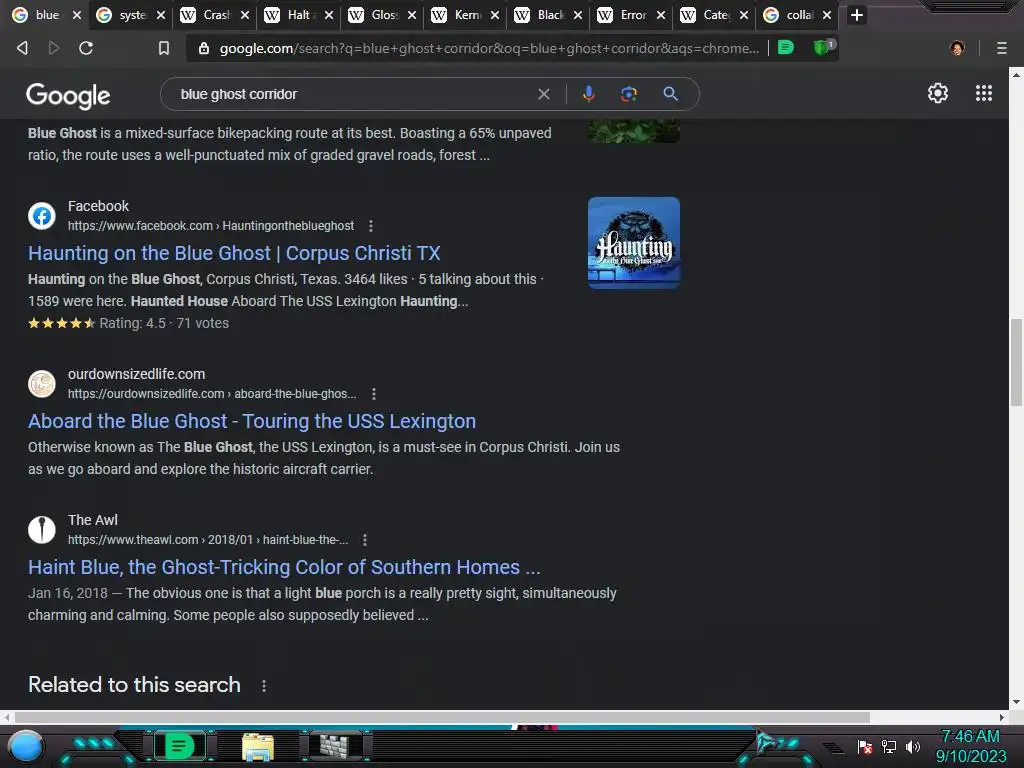Open Haunting on the Blue Ghost link

[234, 253]
